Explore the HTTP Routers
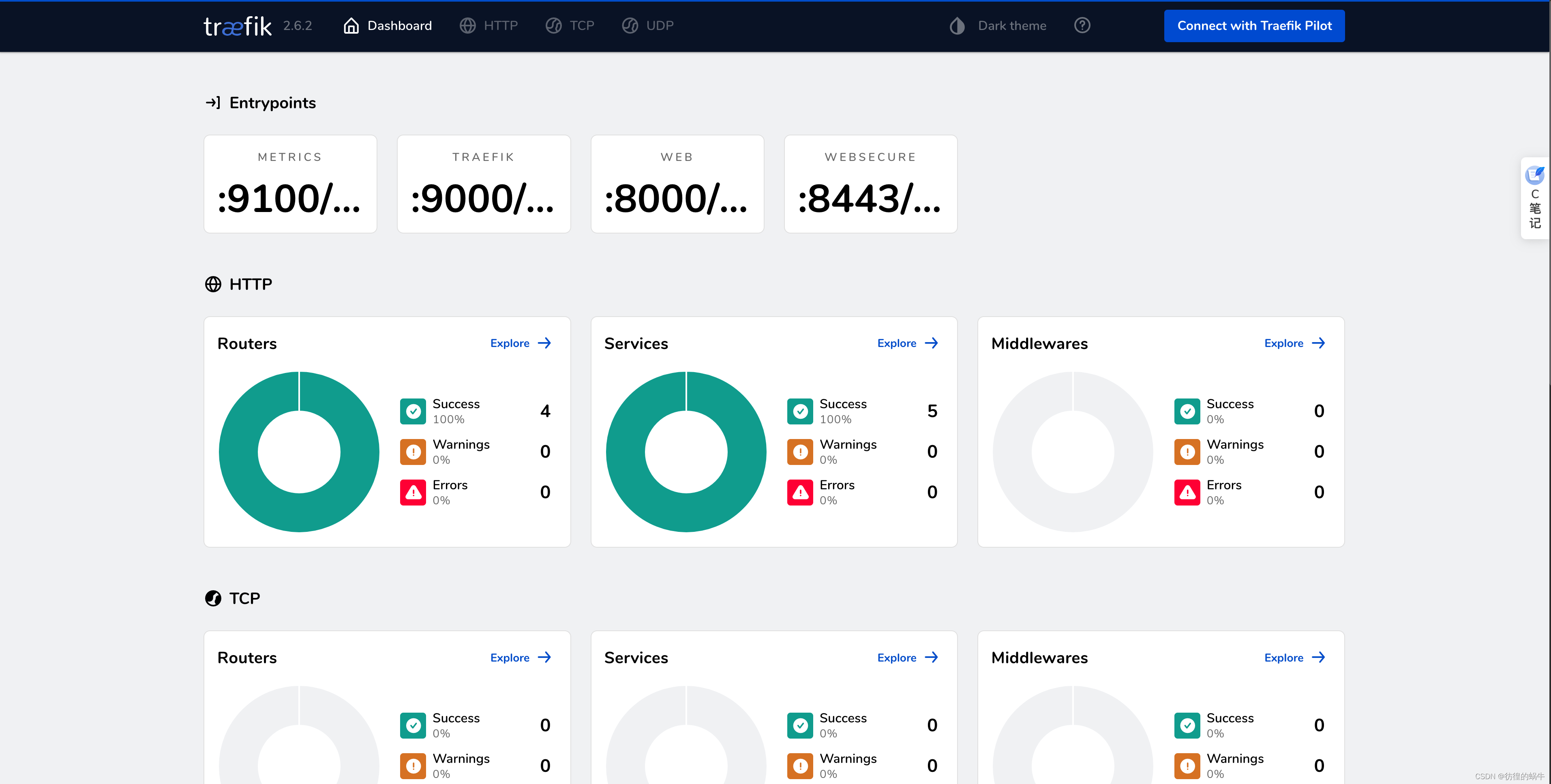Image resolution: width=1551 pixels, height=784 pixels. (520, 343)
